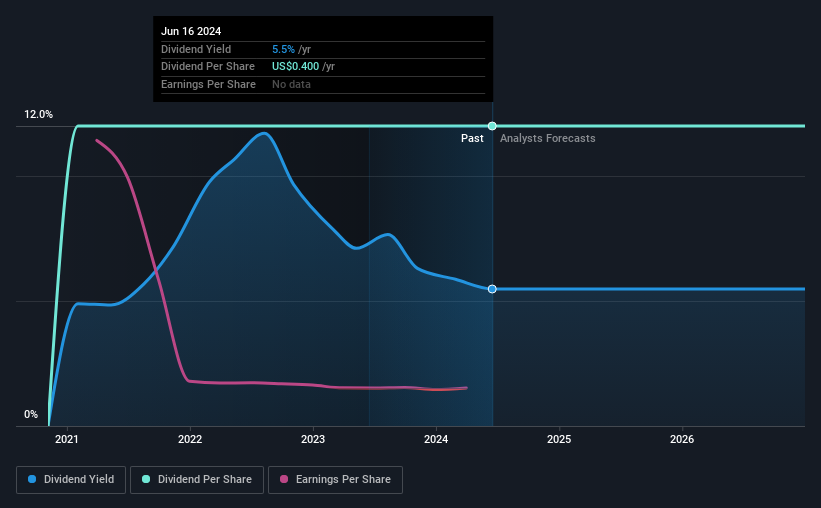Click the 2021 x-axis label
Screen dimensions: 821x508
66,439
